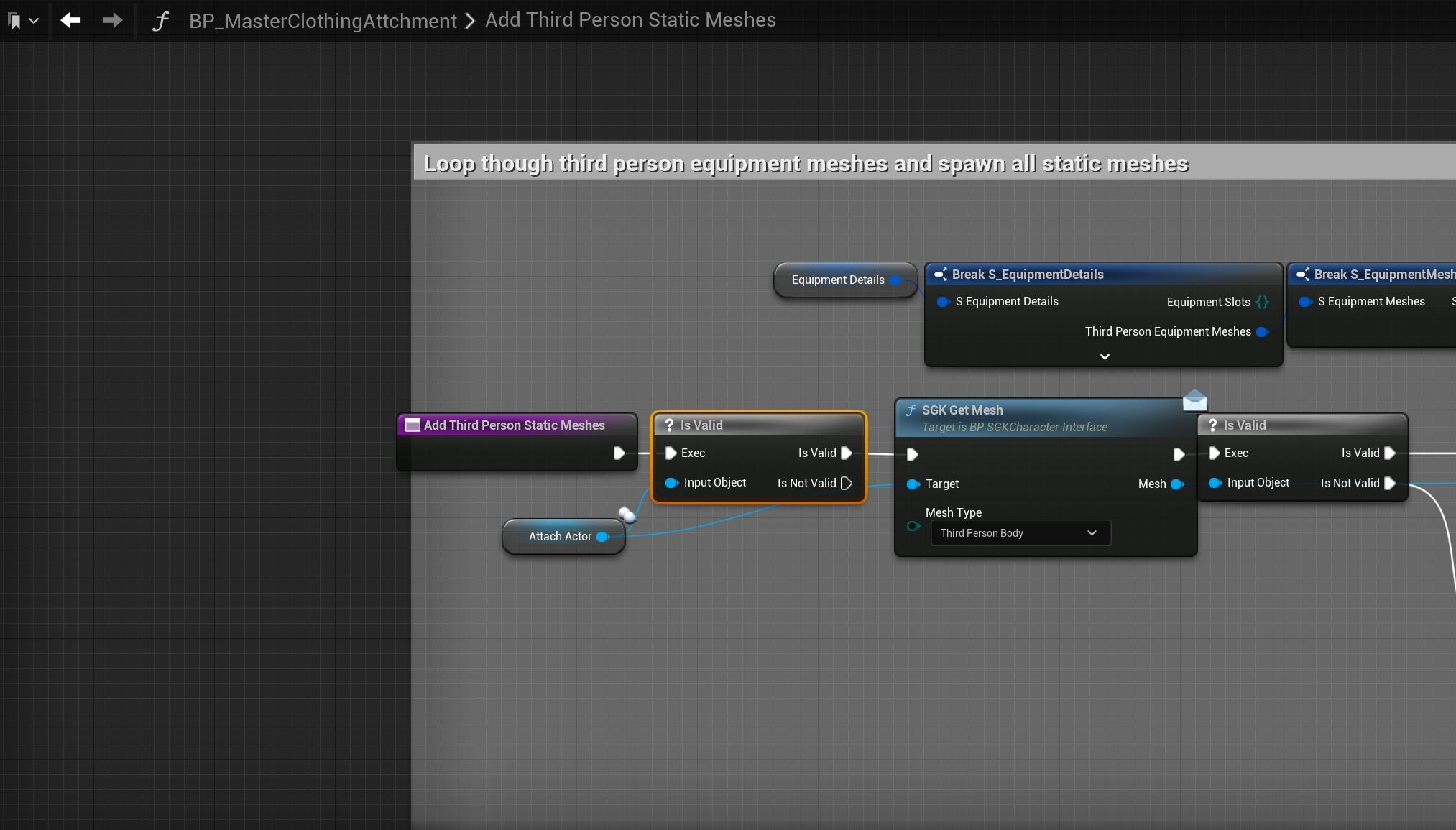Click Add Third Person Static Meshes breadcrumb

(630, 20)
